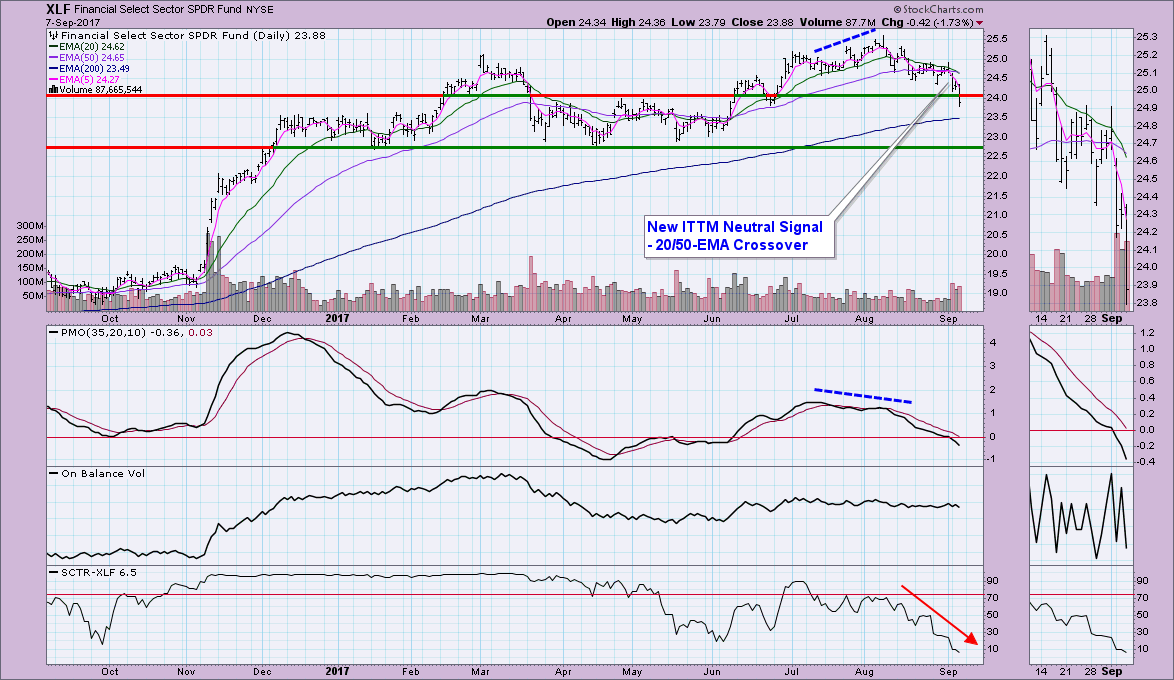The width and height of the screenshot is (1174, 680).
Task: Click the -1 label on the main PMO scale
Action: [x=991, y=458]
